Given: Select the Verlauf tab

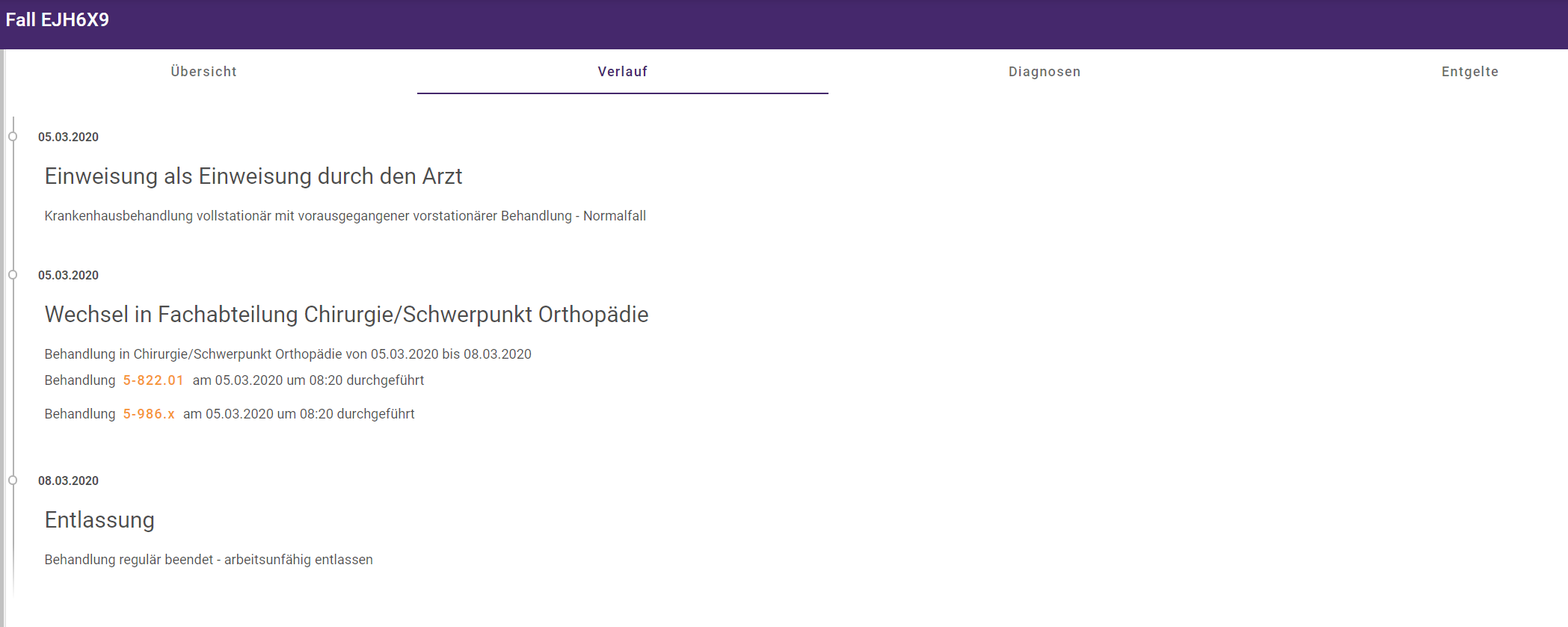Looking at the screenshot, I should pyautogui.click(x=622, y=72).
